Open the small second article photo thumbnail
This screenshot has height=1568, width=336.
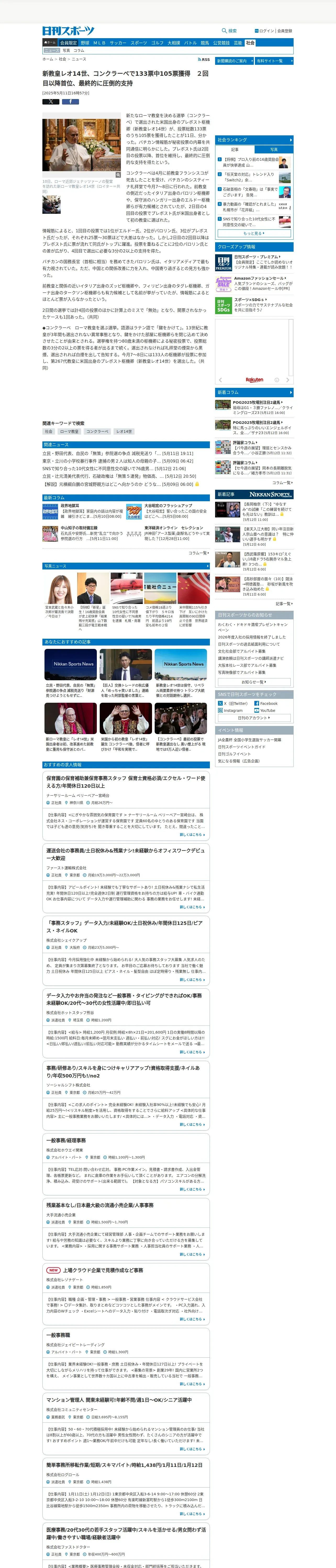pyautogui.click(x=51, y=205)
